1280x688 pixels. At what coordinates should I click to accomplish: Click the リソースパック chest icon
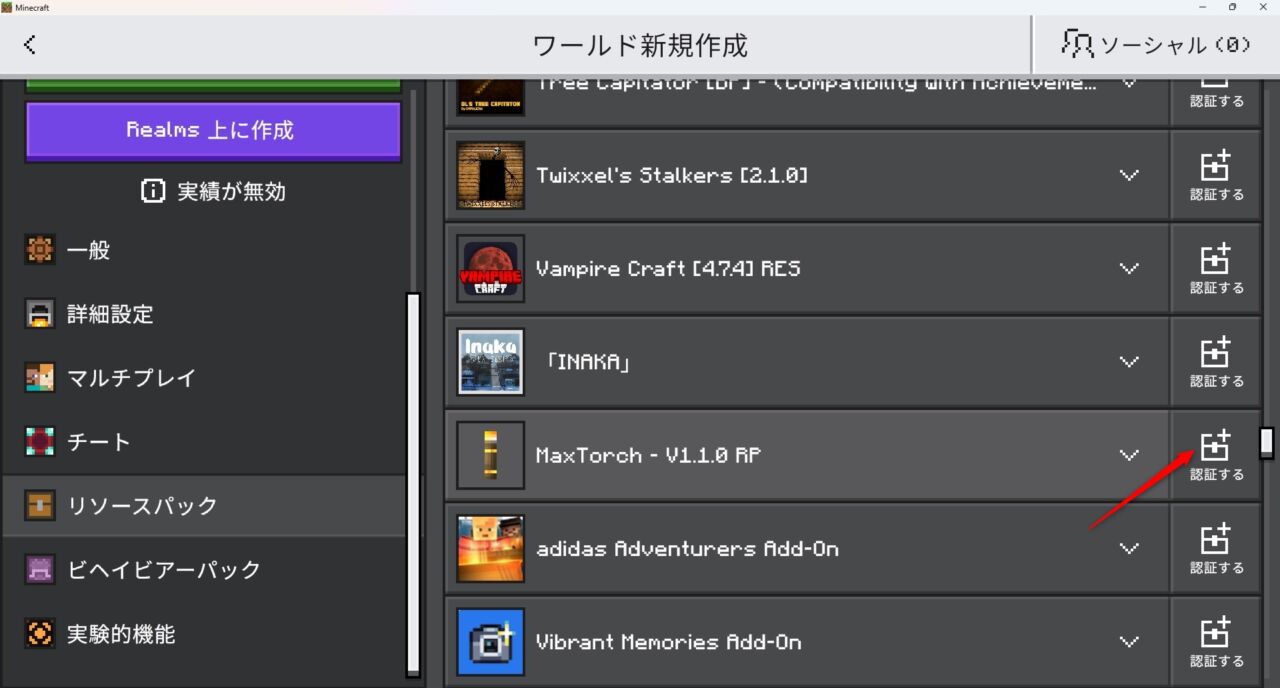40,506
